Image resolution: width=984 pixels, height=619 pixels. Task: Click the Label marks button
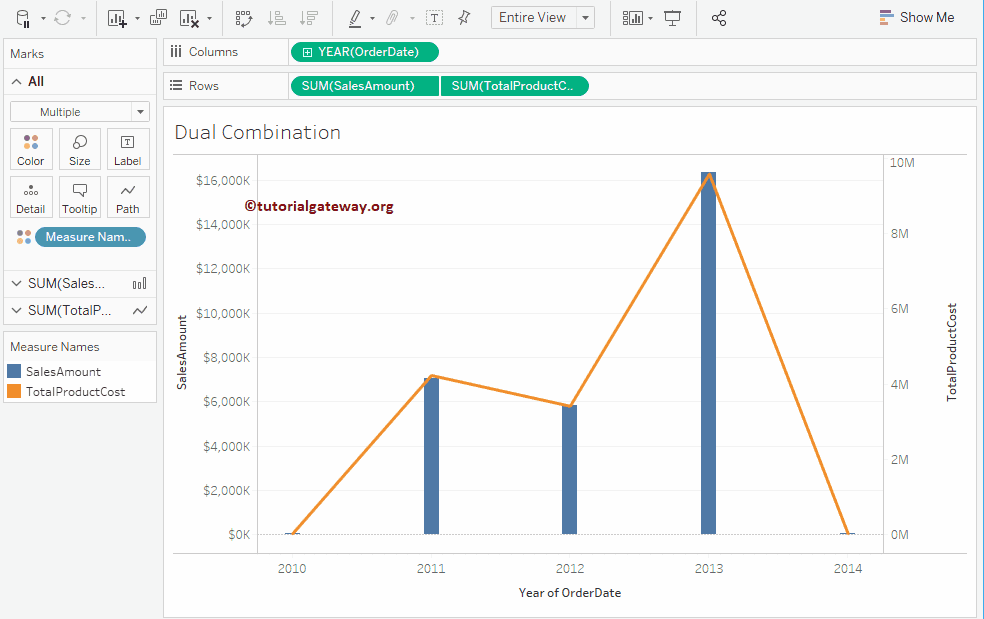127,149
